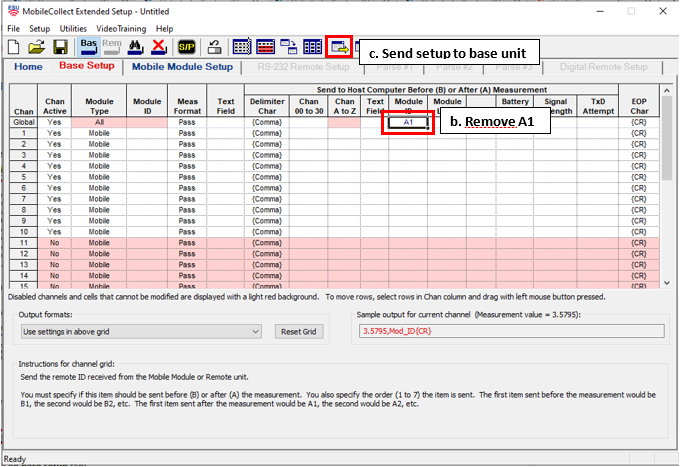Click the yellow S/P toolbar icon
681x467 pixels.
(187, 47)
